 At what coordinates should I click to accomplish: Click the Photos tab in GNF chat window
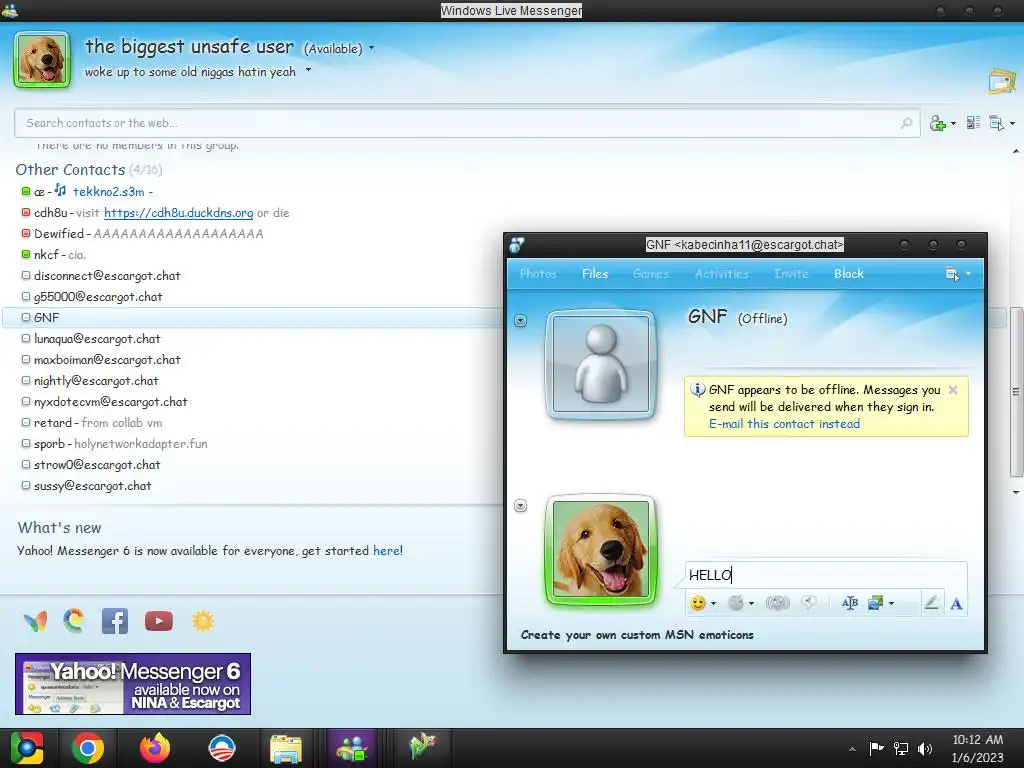[538, 274]
